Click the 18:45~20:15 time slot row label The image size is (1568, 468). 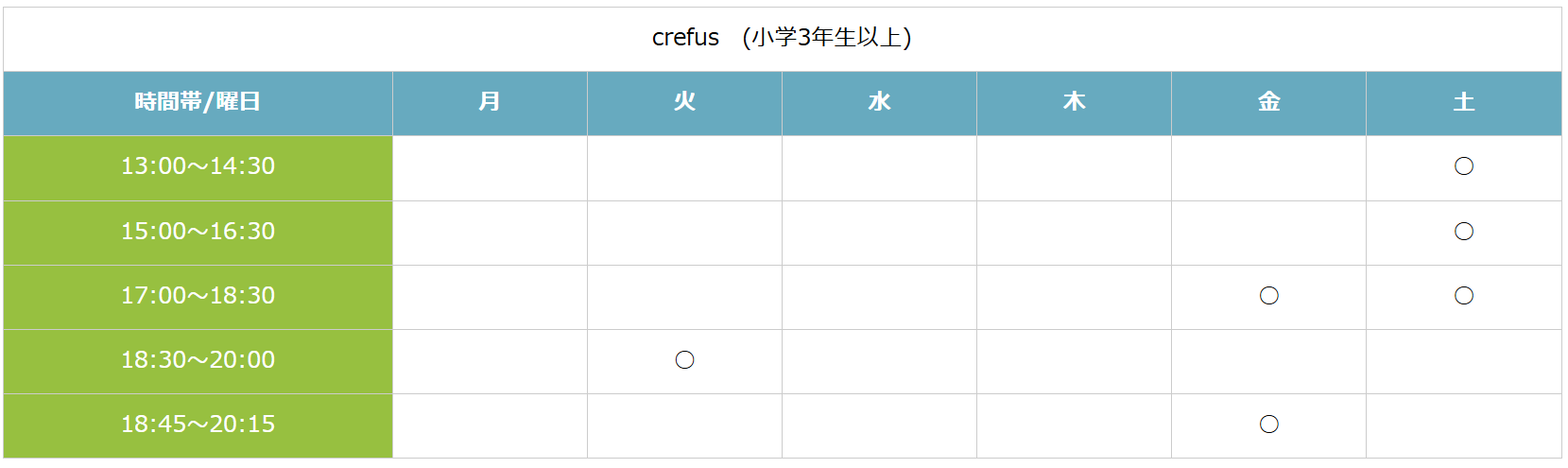pyautogui.click(x=198, y=425)
